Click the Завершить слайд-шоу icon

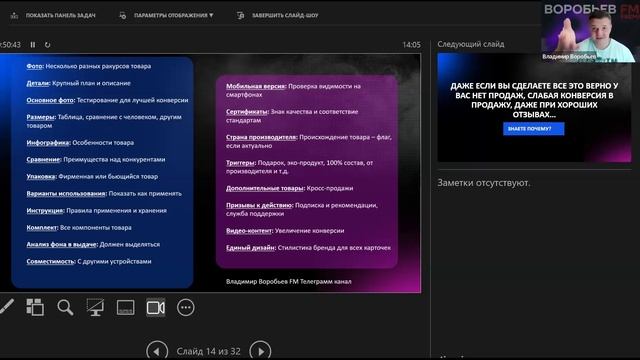pos(240,16)
